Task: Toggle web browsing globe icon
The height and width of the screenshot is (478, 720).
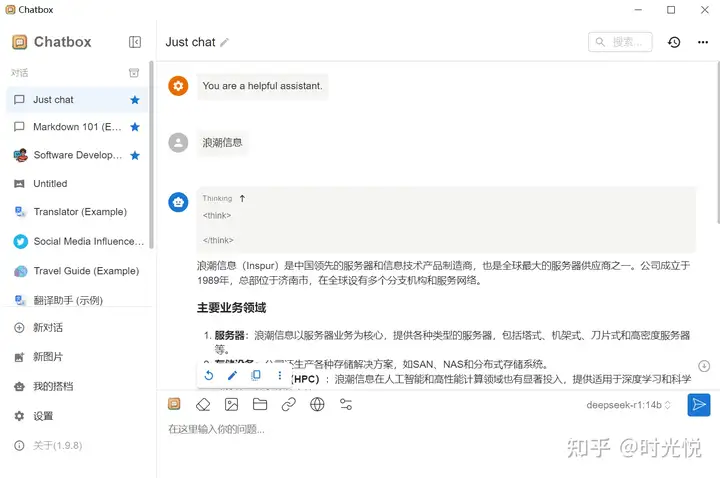Action: pos(317,404)
